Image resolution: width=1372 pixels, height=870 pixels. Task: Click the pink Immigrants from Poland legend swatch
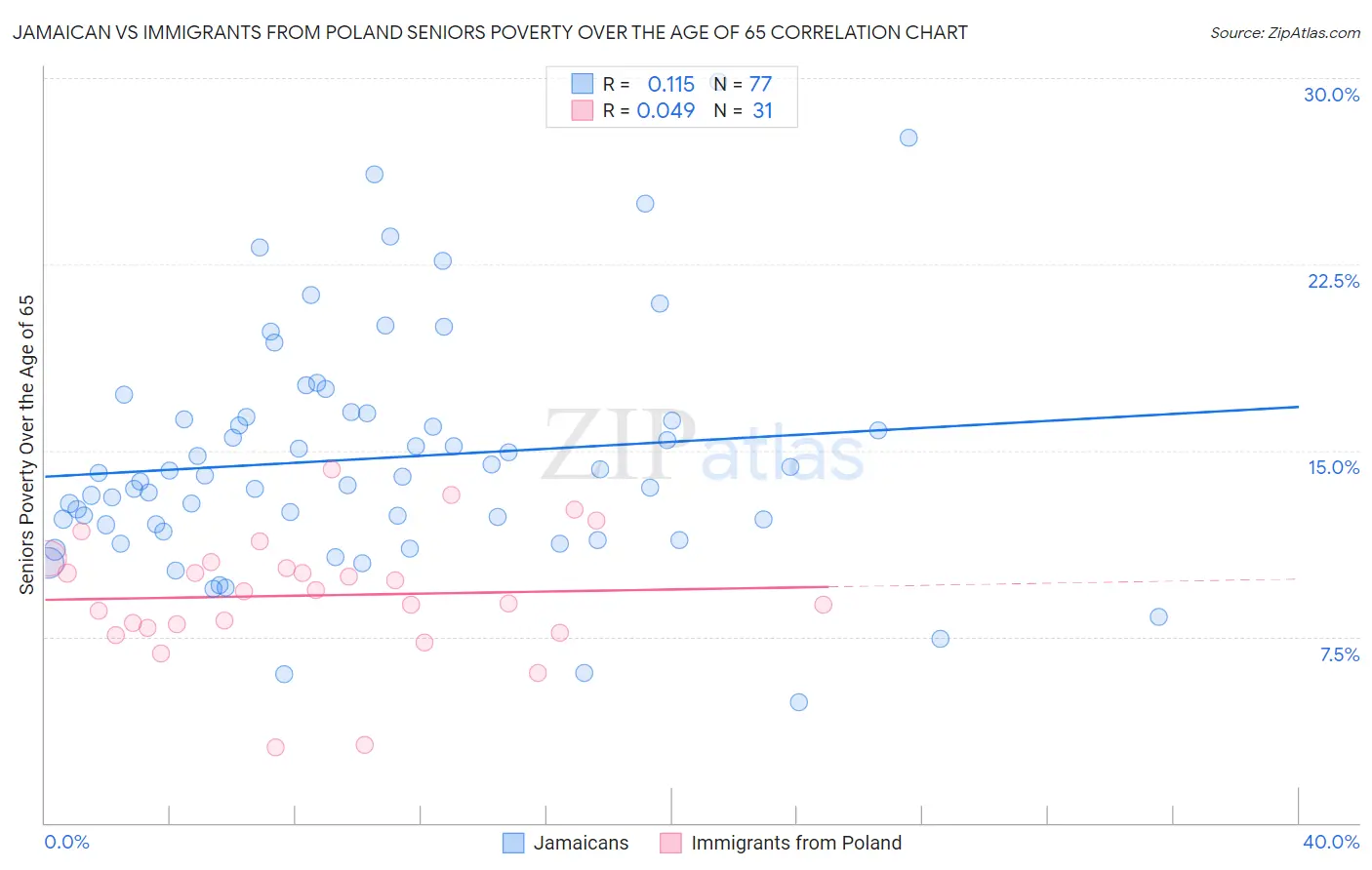pos(670,843)
